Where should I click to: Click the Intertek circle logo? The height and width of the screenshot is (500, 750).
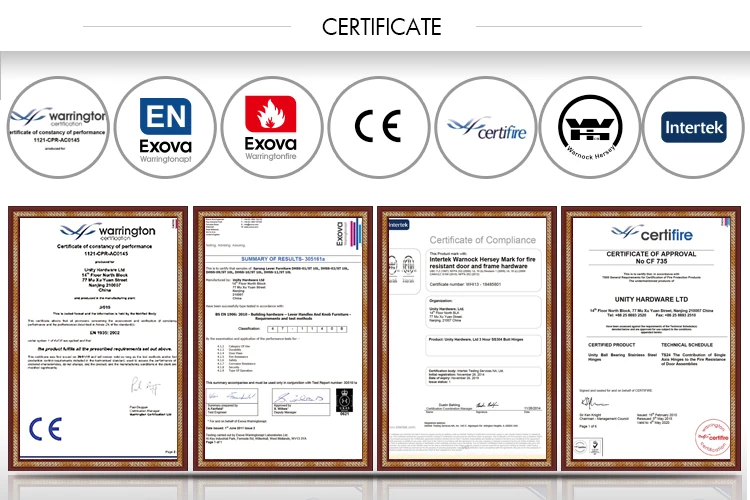[694, 126]
